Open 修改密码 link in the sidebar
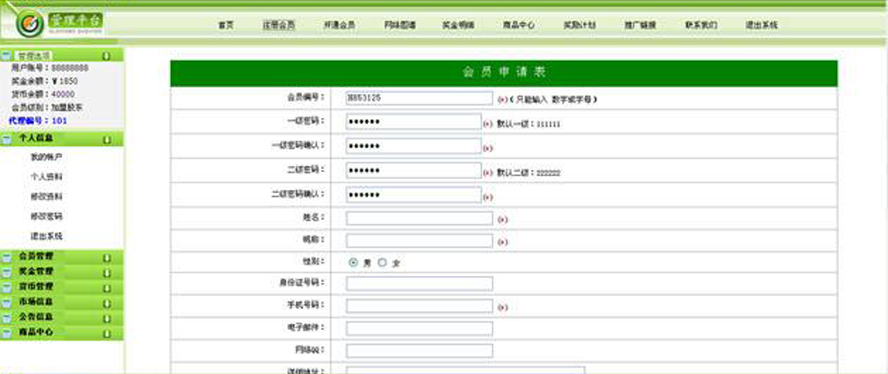 pyautogui.click(x=46, y=216)
